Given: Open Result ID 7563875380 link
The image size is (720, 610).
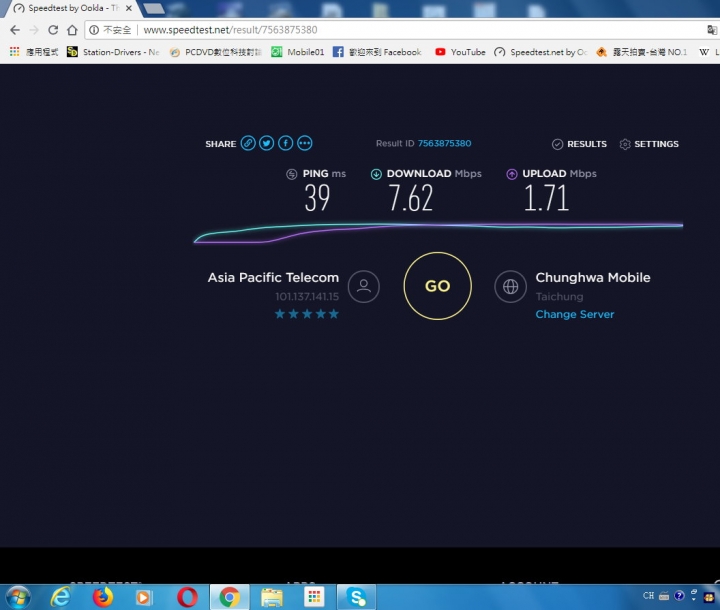Looking at the screenshot, I should tap(444, 143).
